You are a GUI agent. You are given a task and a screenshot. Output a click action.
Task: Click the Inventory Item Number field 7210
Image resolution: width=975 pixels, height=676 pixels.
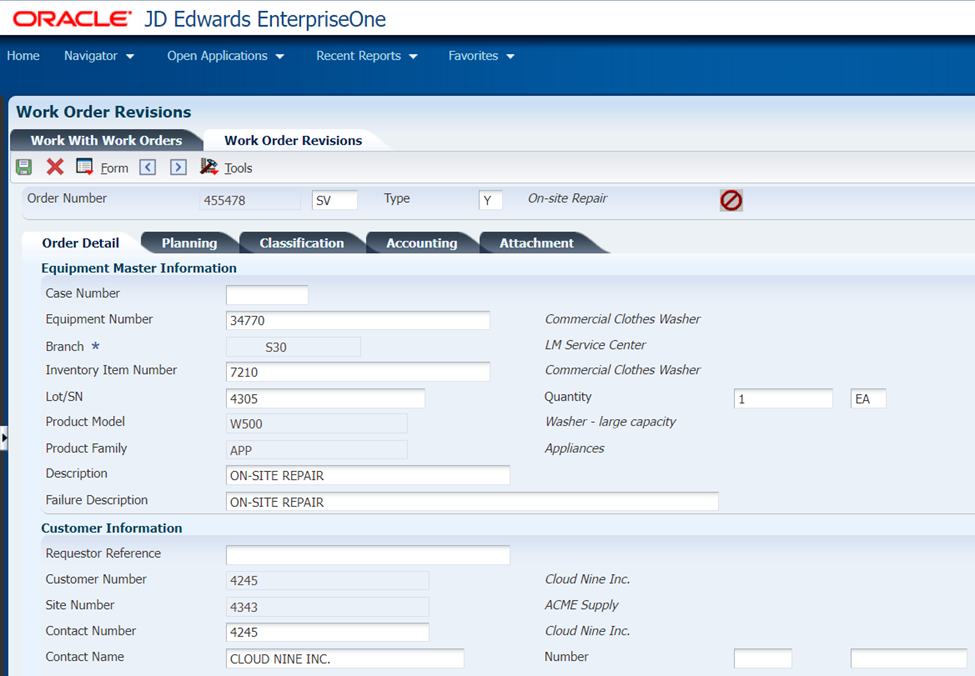coord(358,372)
